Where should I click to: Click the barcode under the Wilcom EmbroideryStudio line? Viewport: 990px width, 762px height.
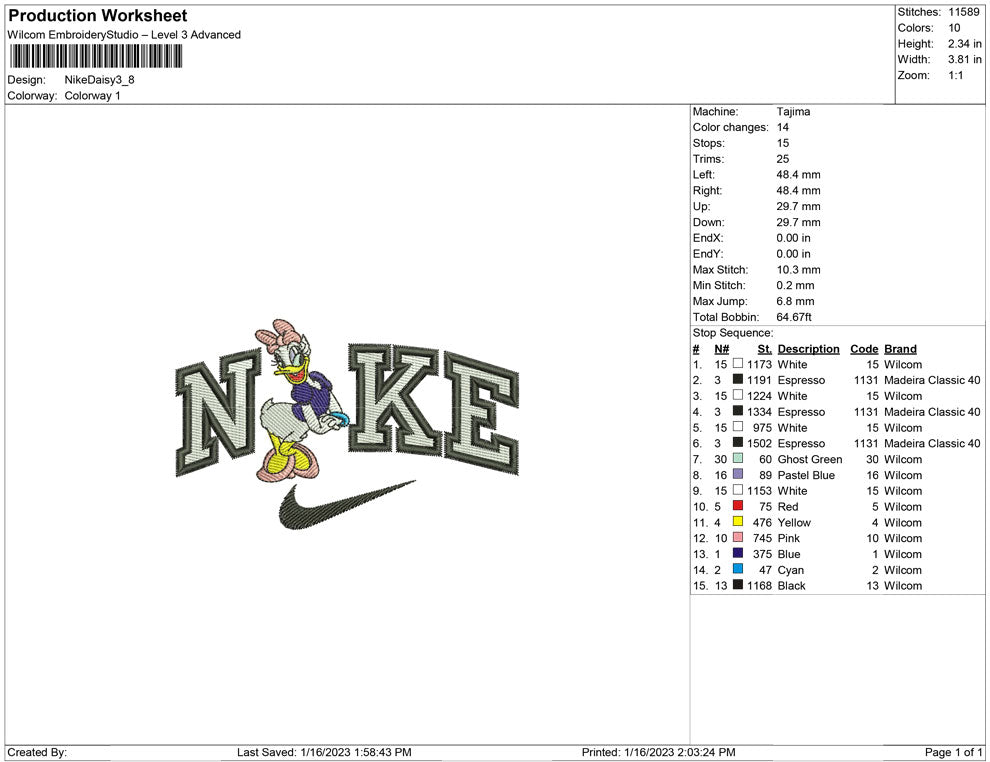(x=96, y=57)
